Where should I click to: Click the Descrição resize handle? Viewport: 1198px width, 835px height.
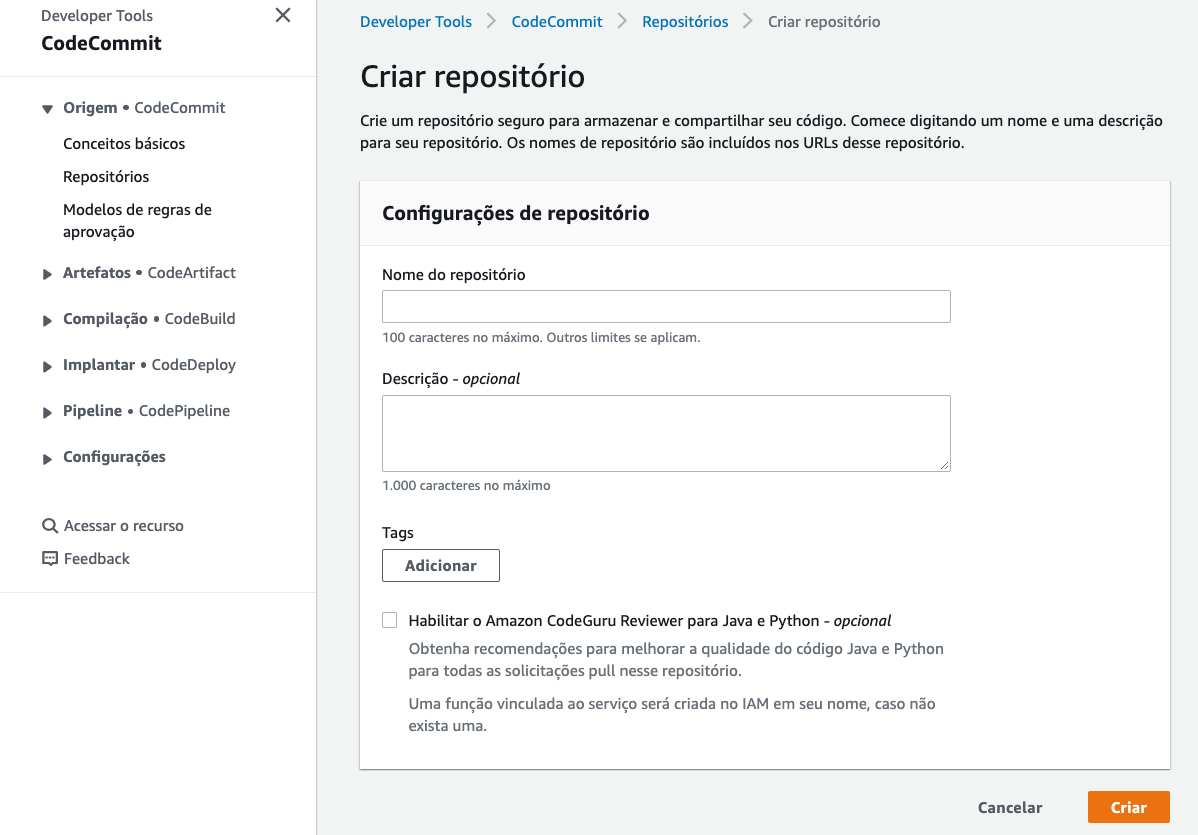coord(944,465)
